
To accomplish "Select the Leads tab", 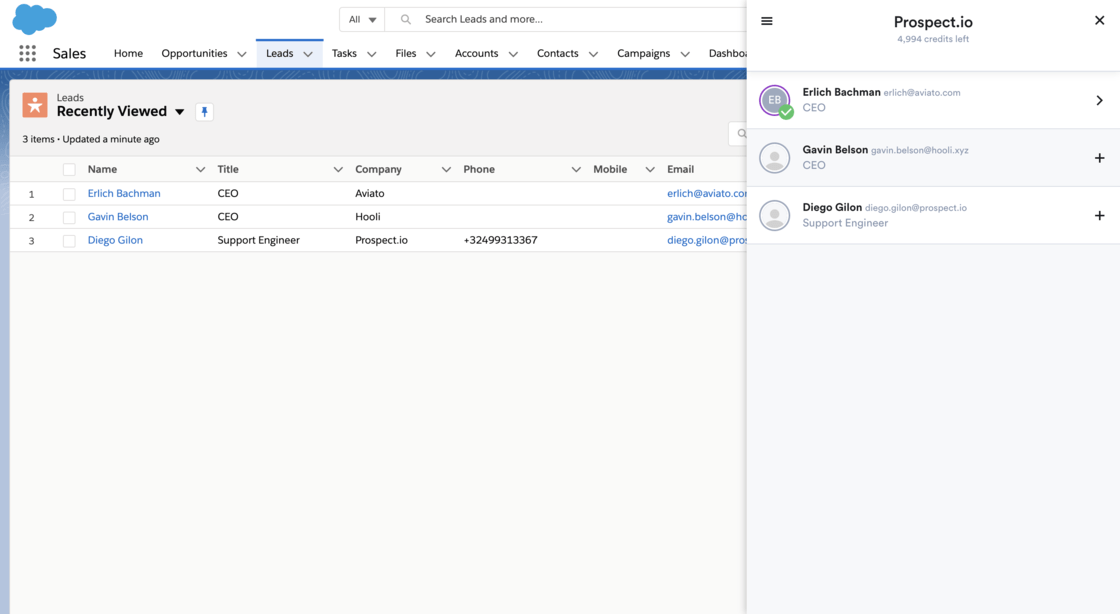I will pyautogui.click(x=279, y=54).
